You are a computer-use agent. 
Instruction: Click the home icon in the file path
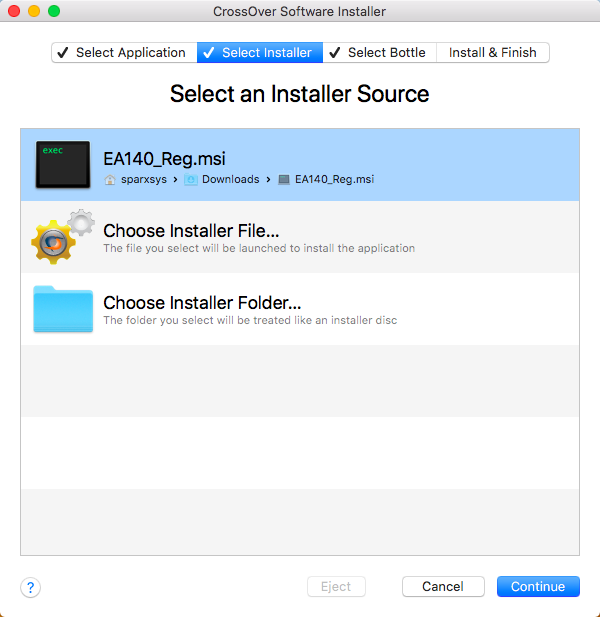pos(110,180)
